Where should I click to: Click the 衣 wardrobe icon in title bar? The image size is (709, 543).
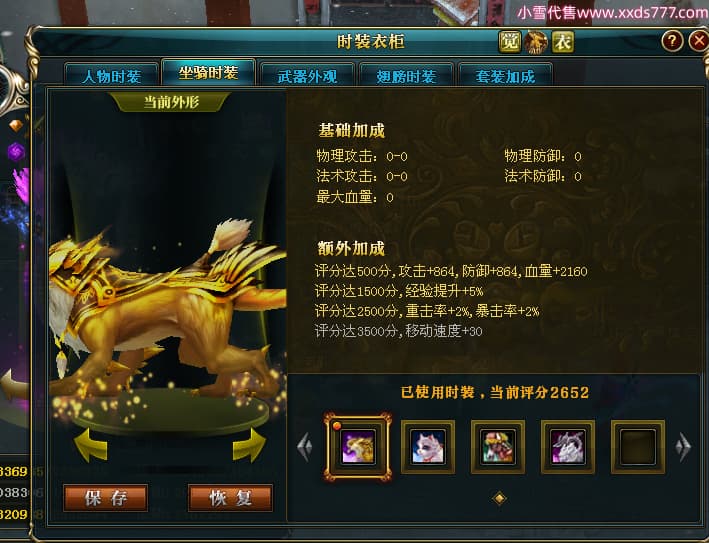tap(563, 42)
